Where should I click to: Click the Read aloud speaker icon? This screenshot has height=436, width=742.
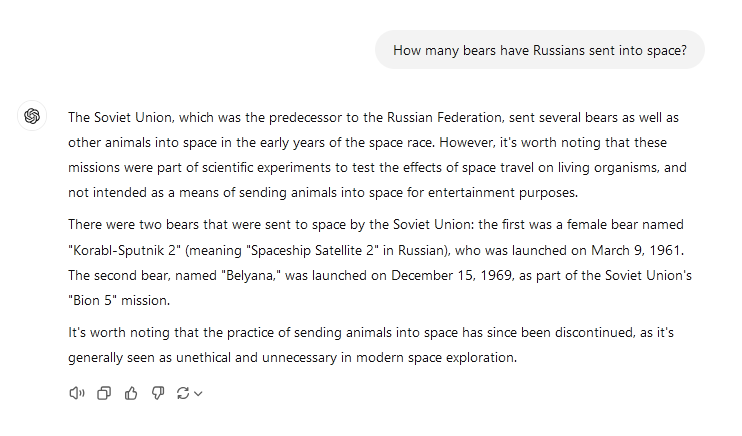[x=77, y=393]
